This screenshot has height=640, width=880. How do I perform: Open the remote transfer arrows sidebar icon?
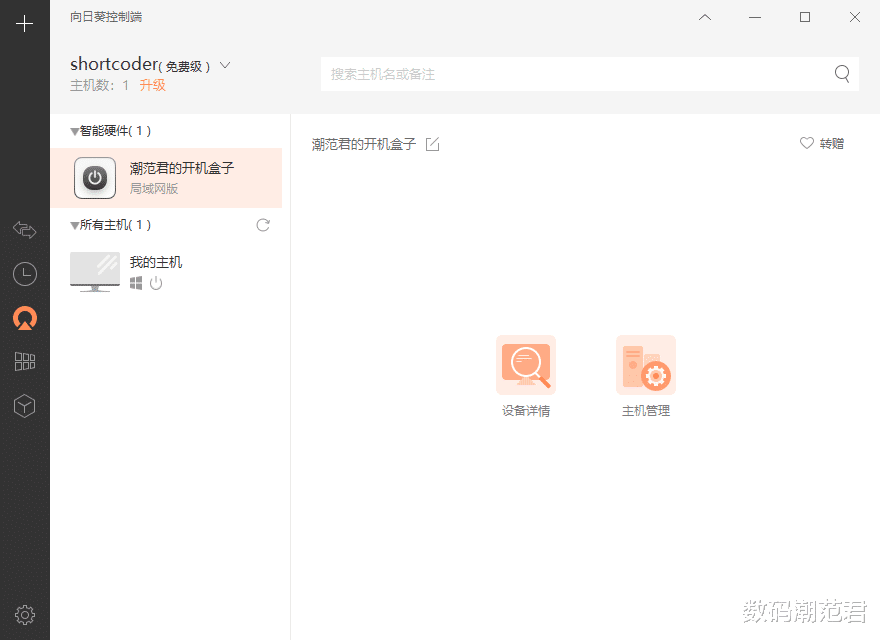(25, 230)
